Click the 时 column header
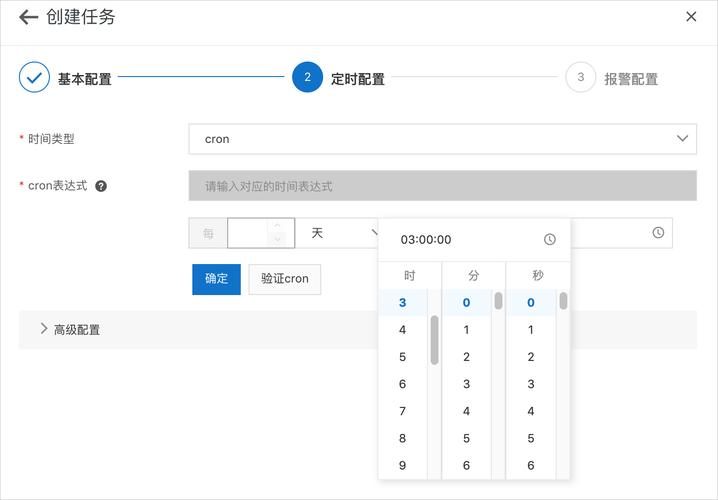Screen dimensions: 718x500 tap(409, 276)
